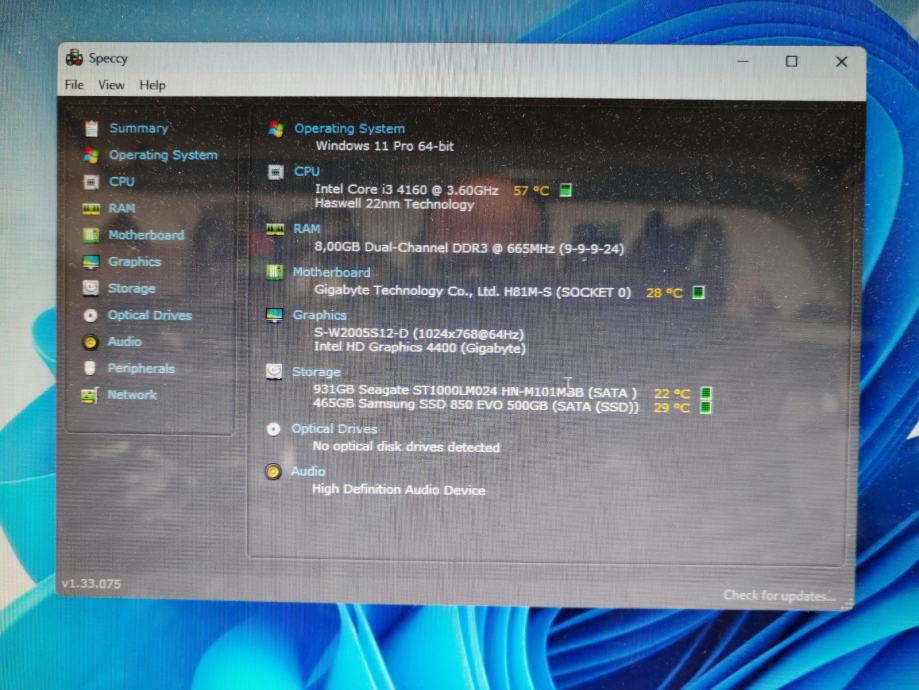This screenshot has width=919, height=690.
Task: Click green temperature indicator next to motherboard
Action: point(698,292)
